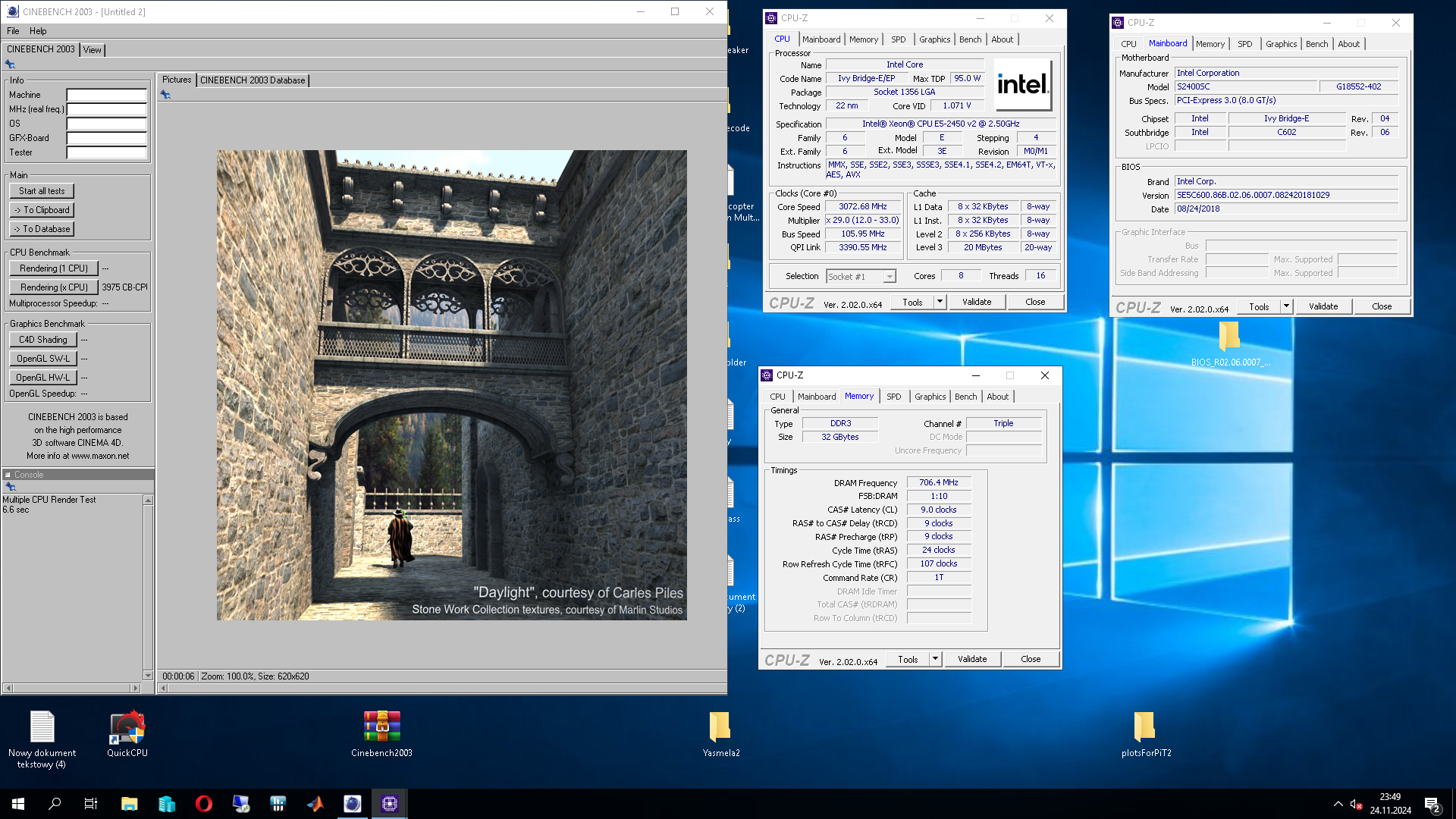The width and height of the screenshot is (1456, 819).
Task: Click the Machine input field
Action: click(x=106, y=95)
